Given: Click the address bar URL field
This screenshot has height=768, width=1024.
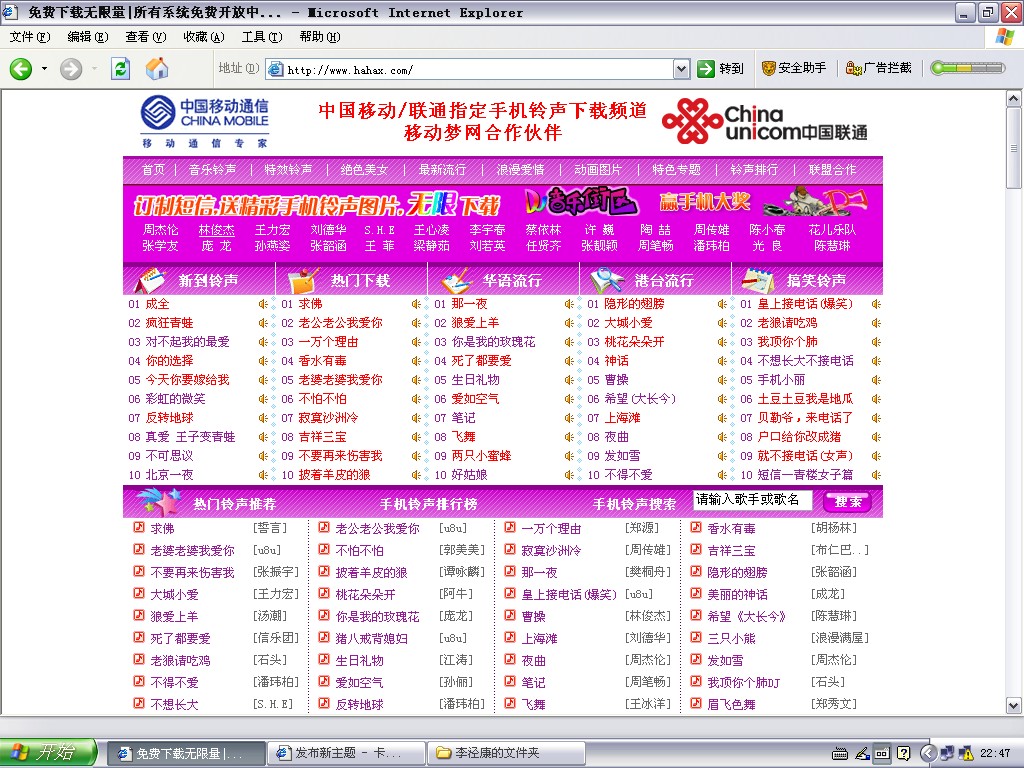Looking at the screenshot, I should [x=479, y=69].
